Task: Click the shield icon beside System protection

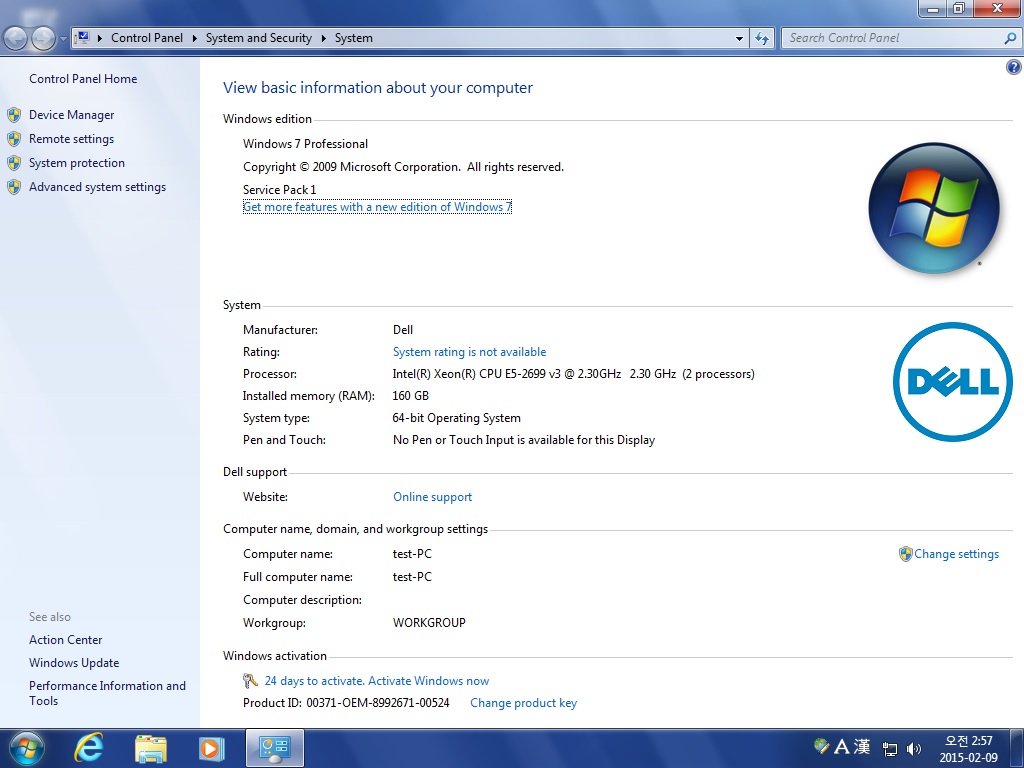Action: 14,163
